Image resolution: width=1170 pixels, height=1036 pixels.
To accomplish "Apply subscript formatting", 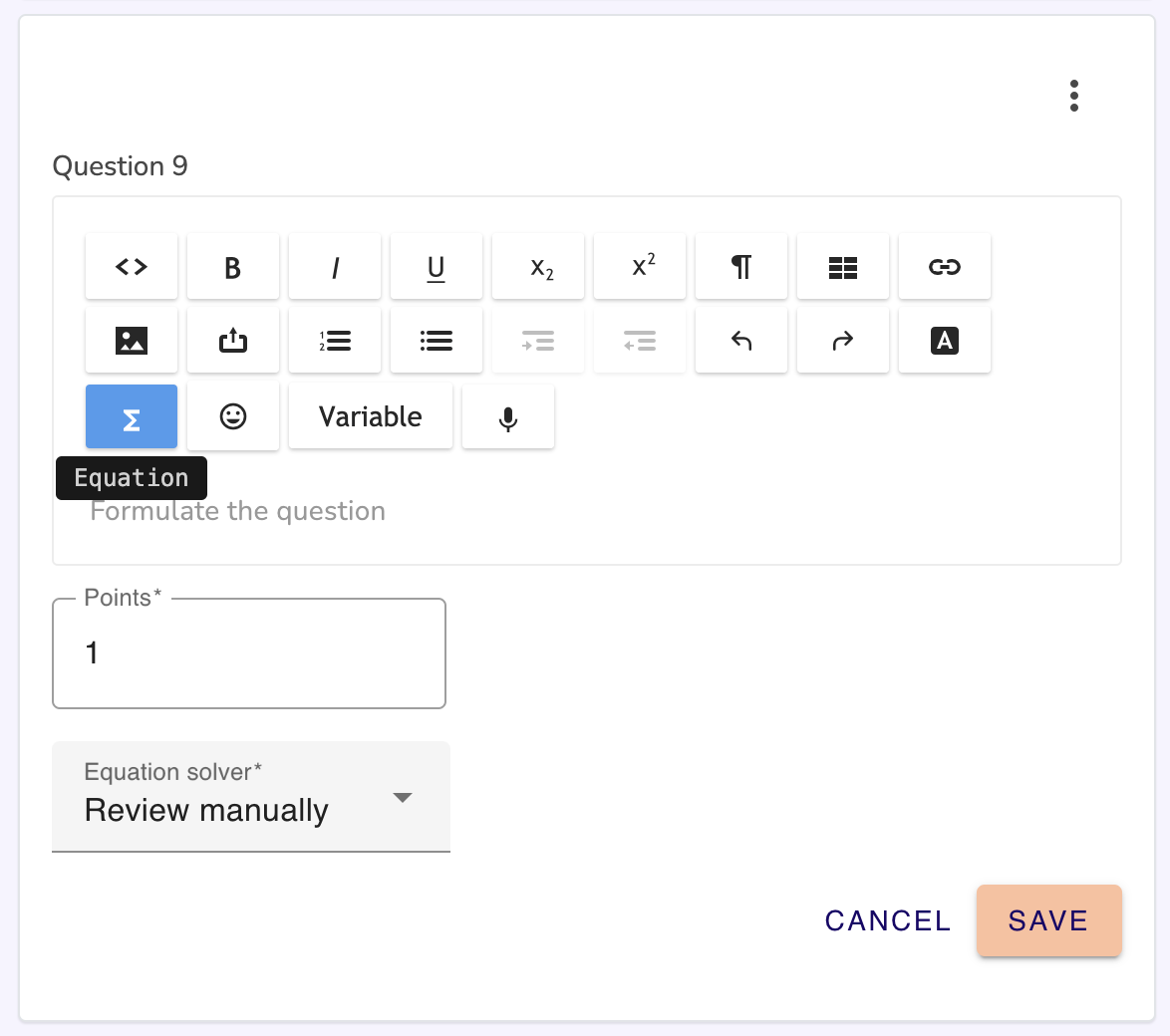I will coord(538,266).
